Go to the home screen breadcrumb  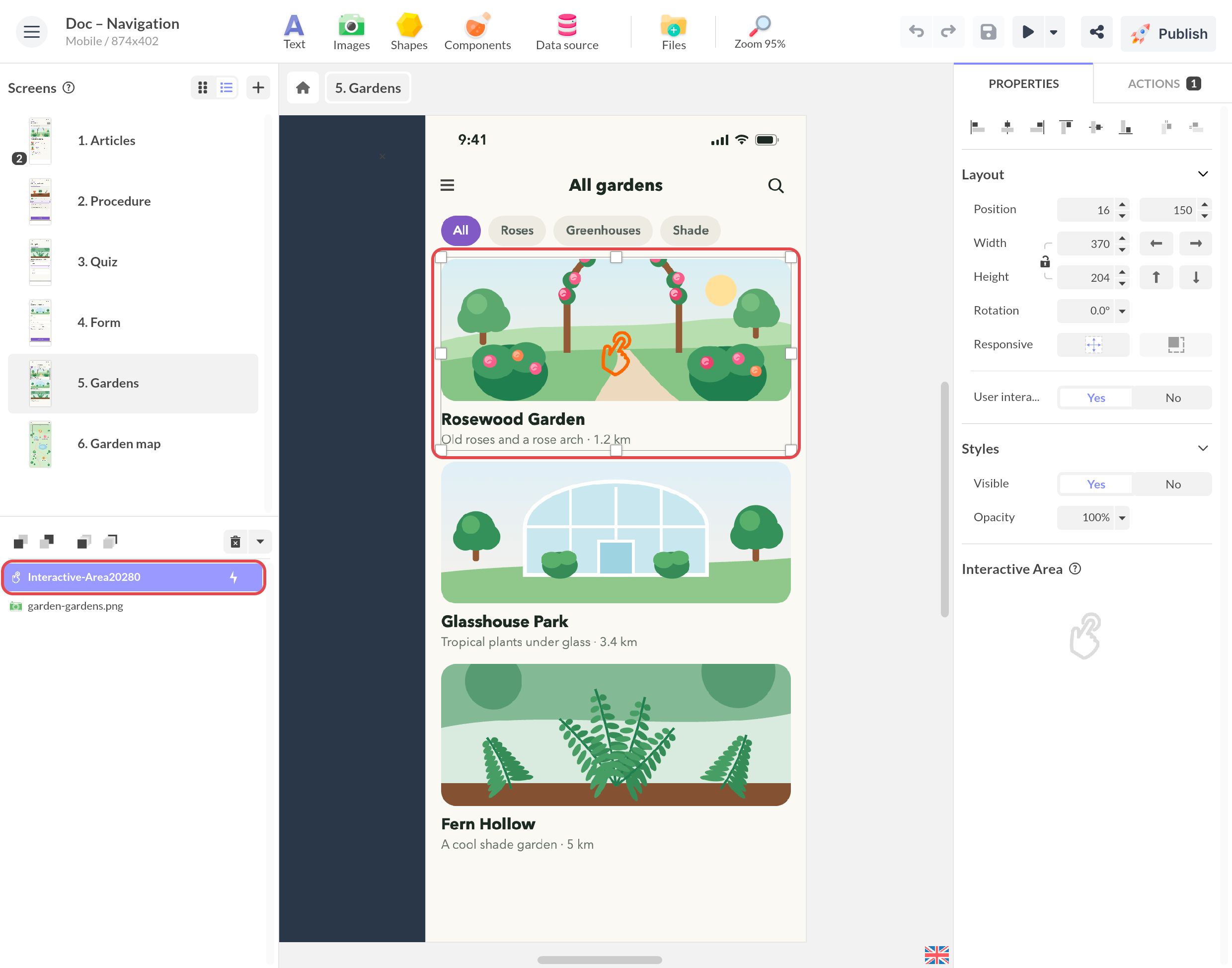coord(303,88)
